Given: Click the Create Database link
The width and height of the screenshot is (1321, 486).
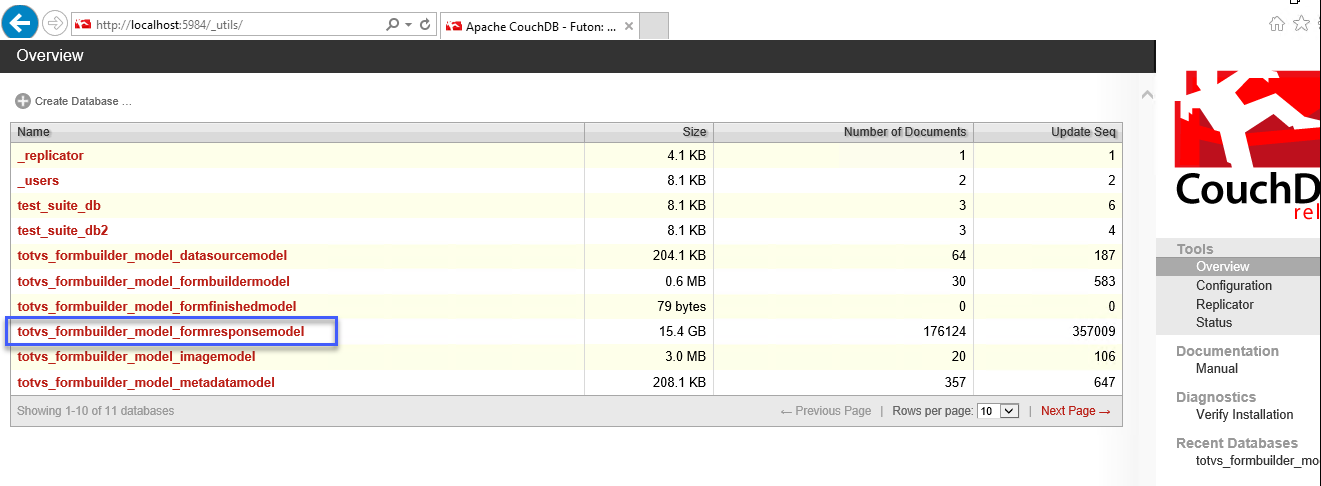Looking at the screenshot, I should tap(83, 101).
